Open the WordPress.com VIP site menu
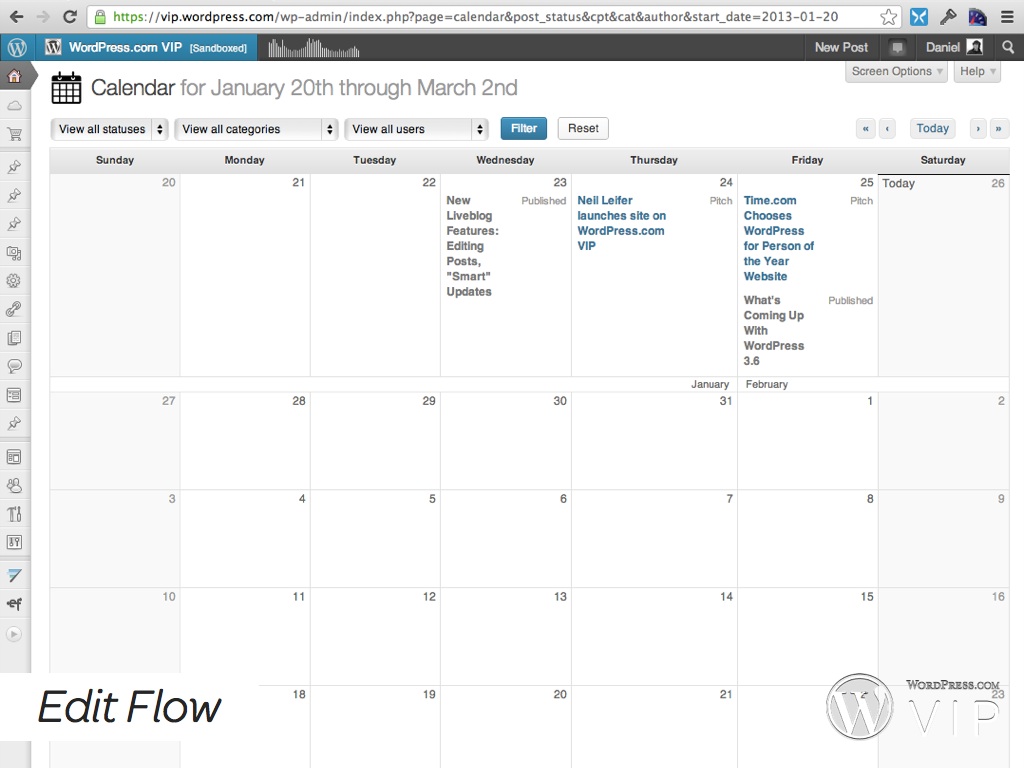The width and height of the screenshot is (1024, 768). coord(147,47)
